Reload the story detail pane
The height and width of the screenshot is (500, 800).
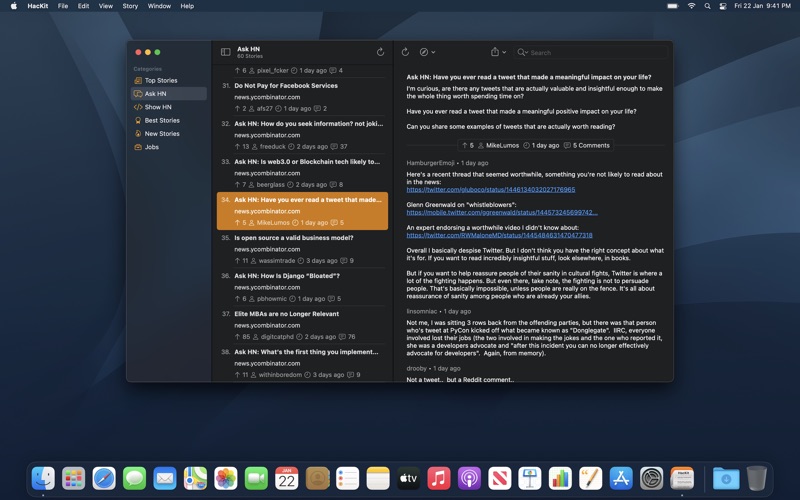[x=405, y=52]
